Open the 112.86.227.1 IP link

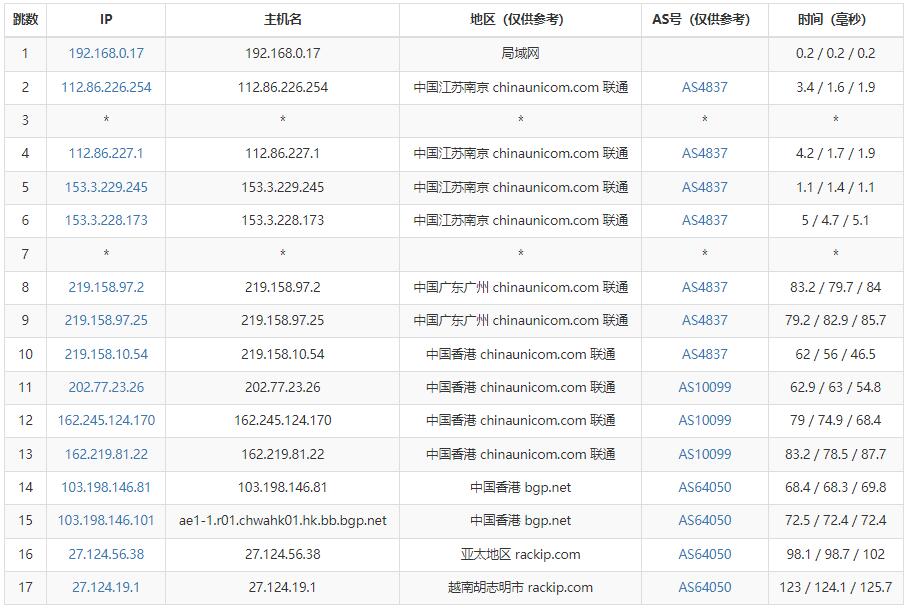click(106, 154)
